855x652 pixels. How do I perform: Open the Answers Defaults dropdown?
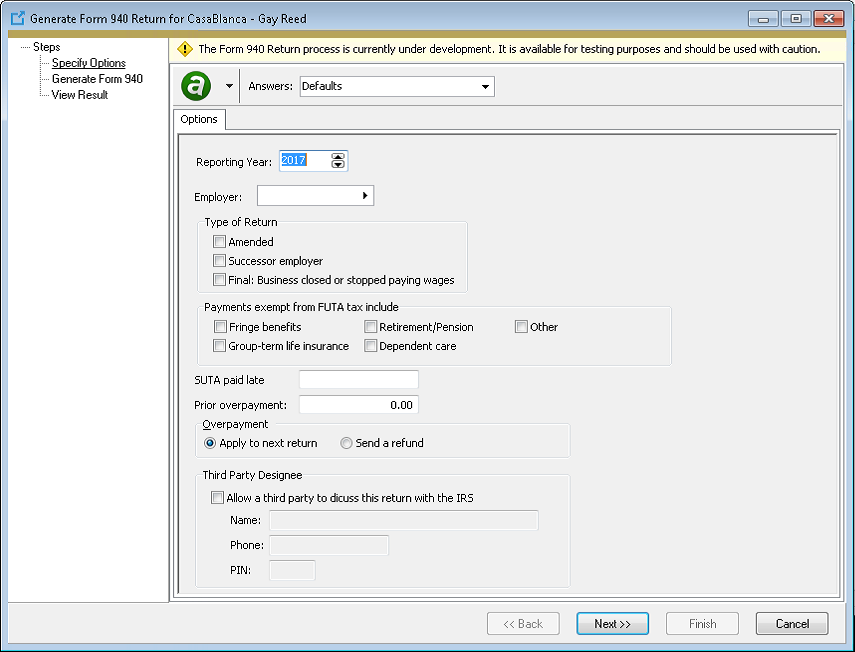point(483,86)
